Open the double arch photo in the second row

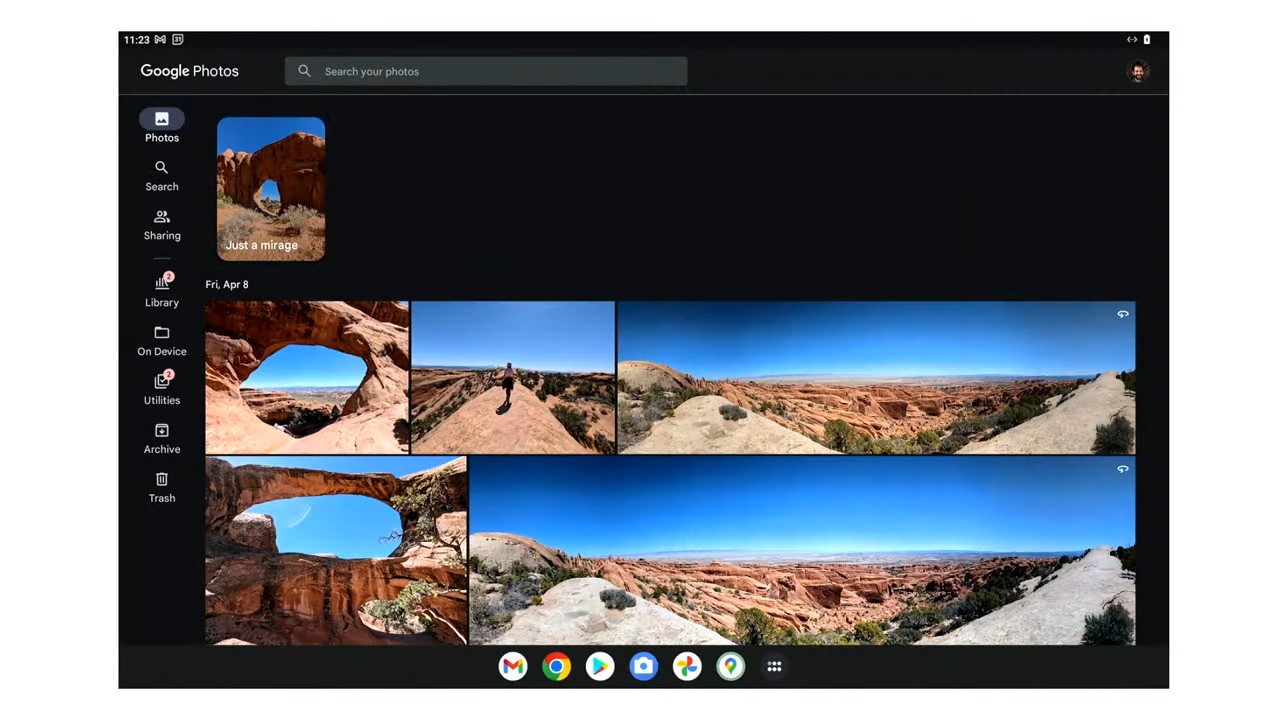point(336,551)
